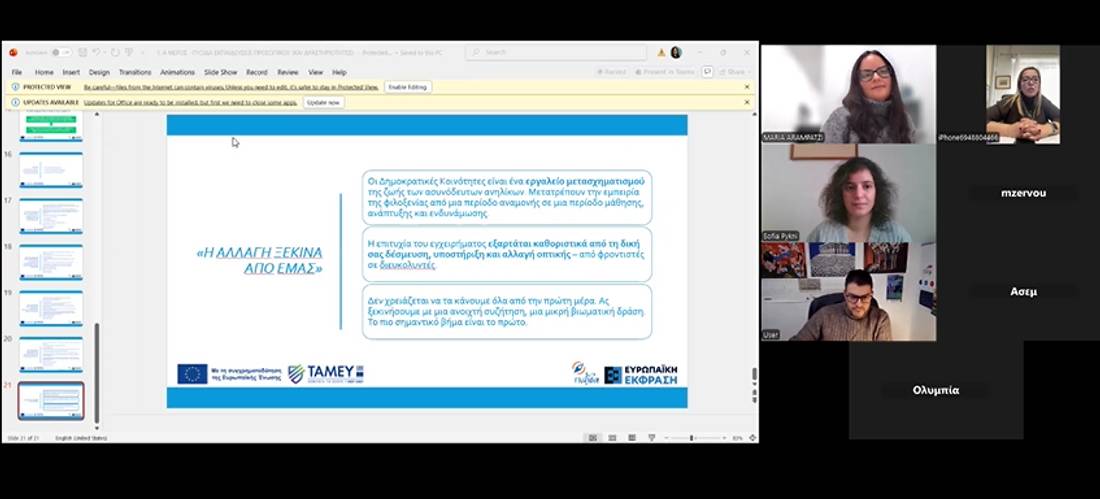The image size is (1100, 499).
Task: Fit slide to current window icon
Action: [751, 438]
